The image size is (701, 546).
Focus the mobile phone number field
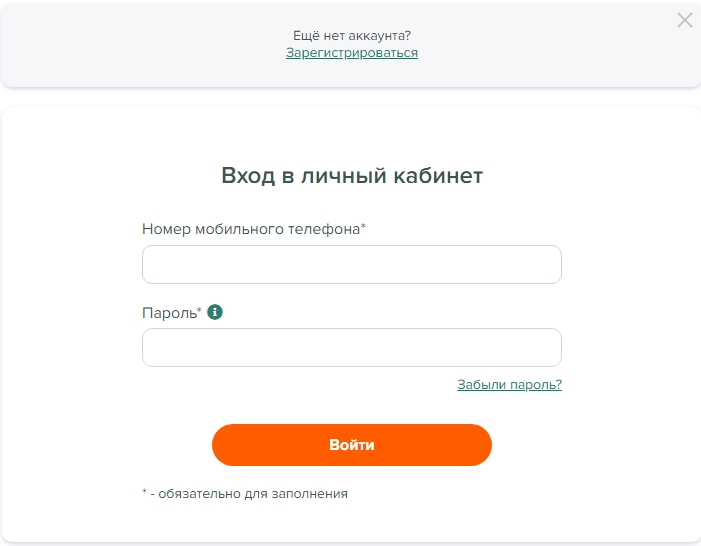click(x=352, y=264)
